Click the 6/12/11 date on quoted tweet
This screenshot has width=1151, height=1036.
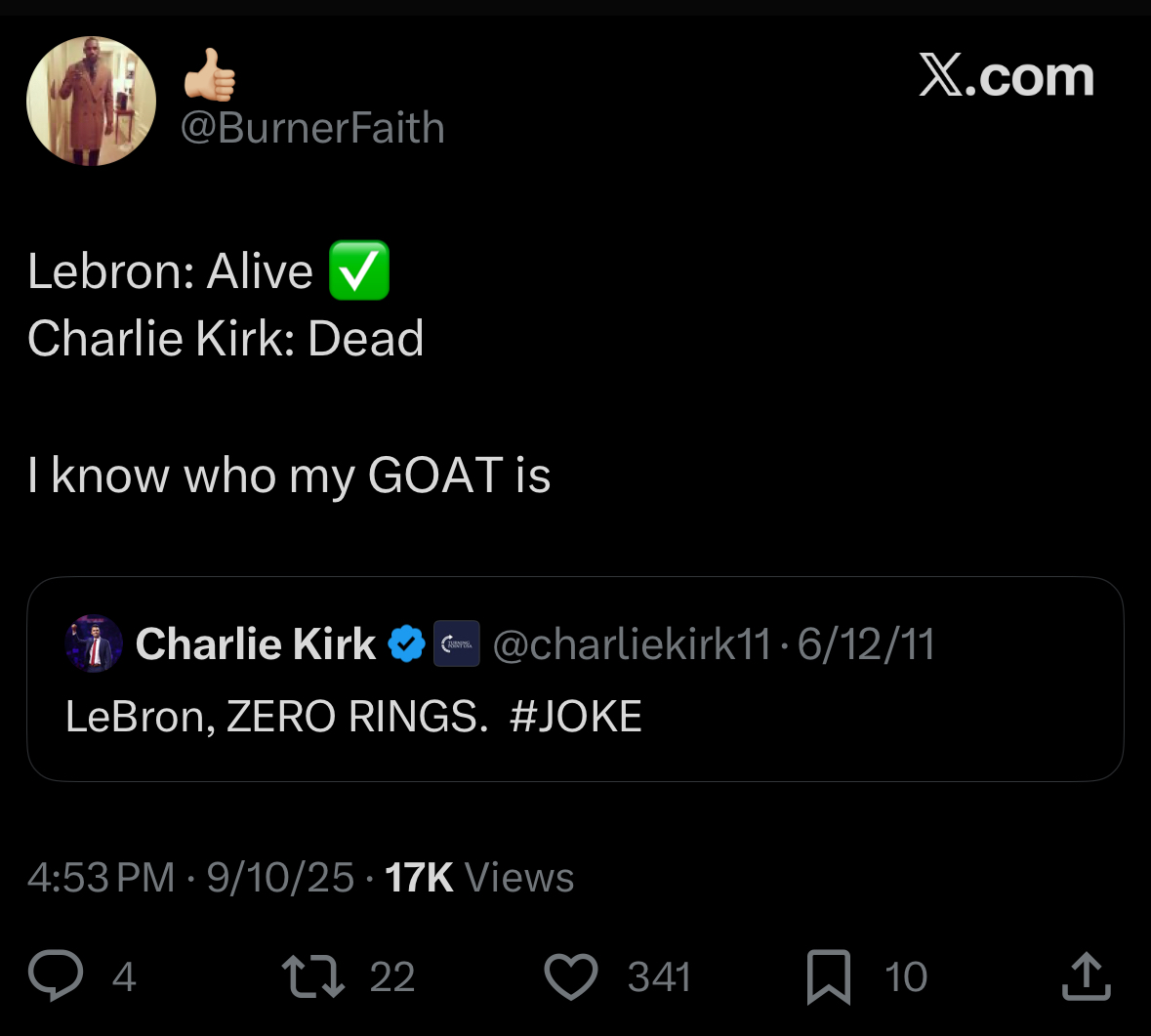click(866, 643)
